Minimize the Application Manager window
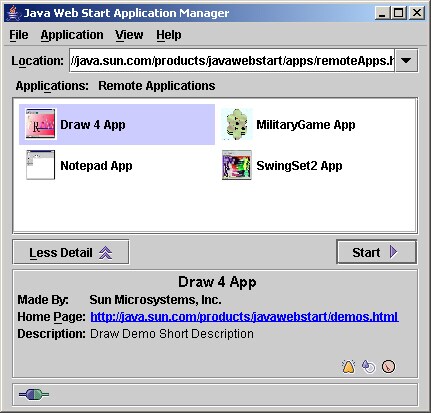Viewport: 431px width, 413px height. [x=382, y=13]
